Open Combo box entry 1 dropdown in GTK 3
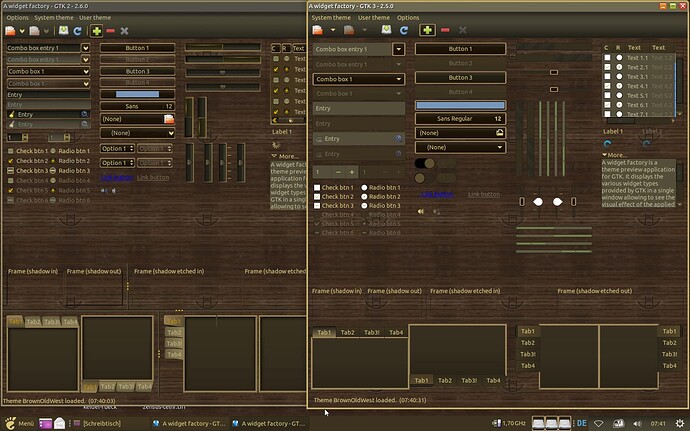Screen dimensions: 690x431 click(398, 49)
